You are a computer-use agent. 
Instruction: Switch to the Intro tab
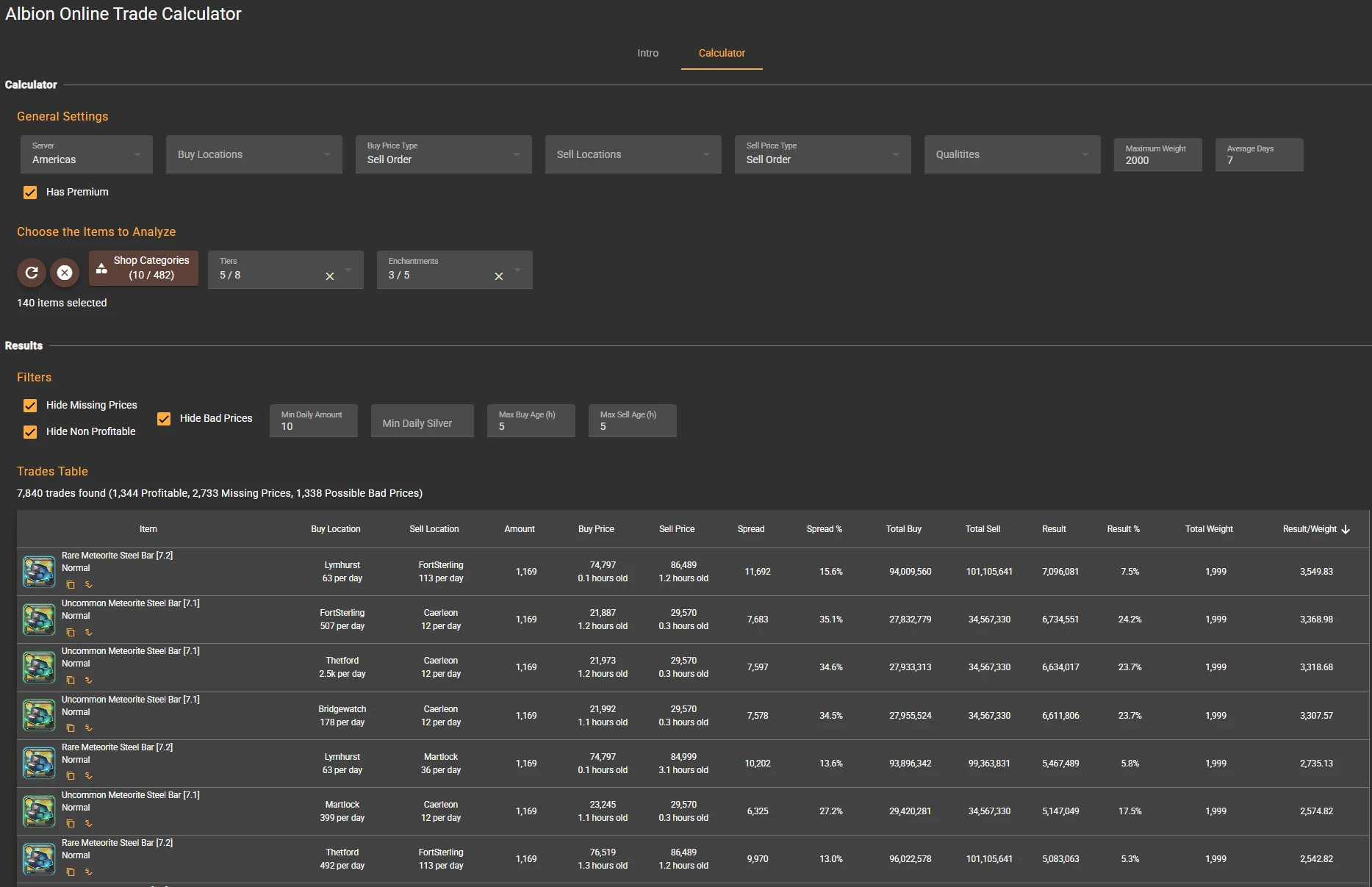tap(647, 53)
